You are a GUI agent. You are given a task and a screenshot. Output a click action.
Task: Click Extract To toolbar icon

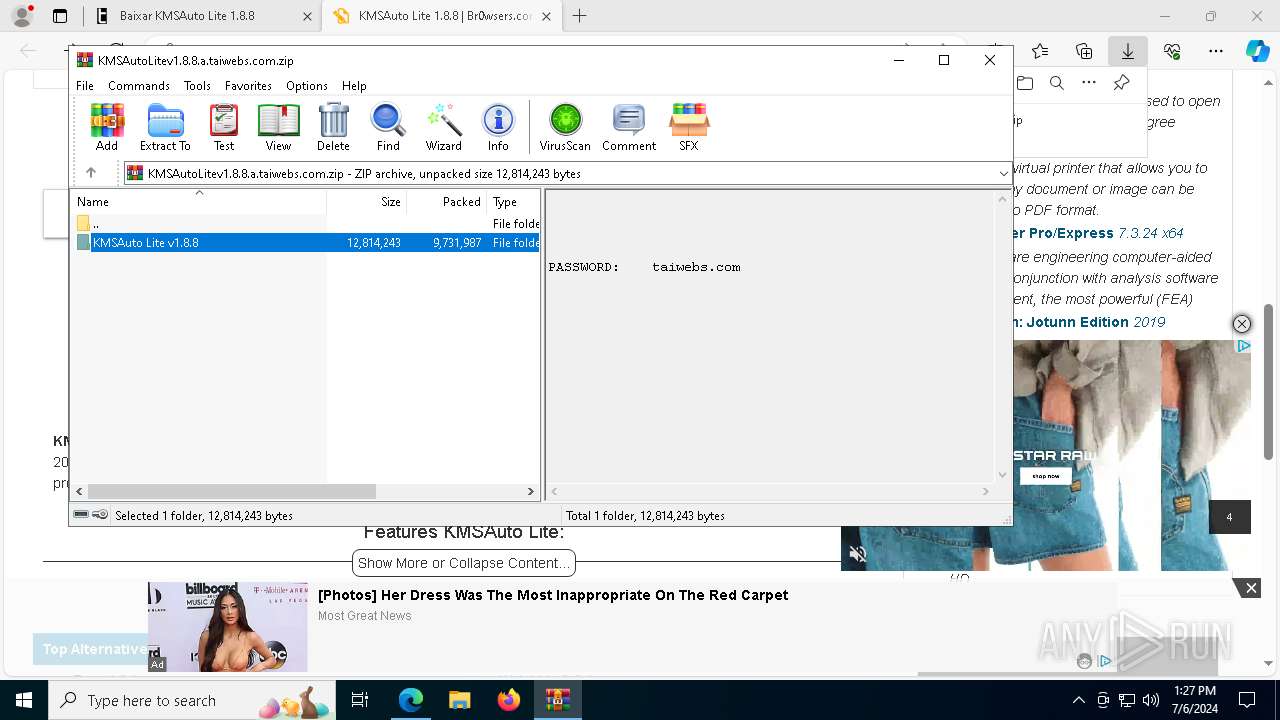(x=165, y=127)
